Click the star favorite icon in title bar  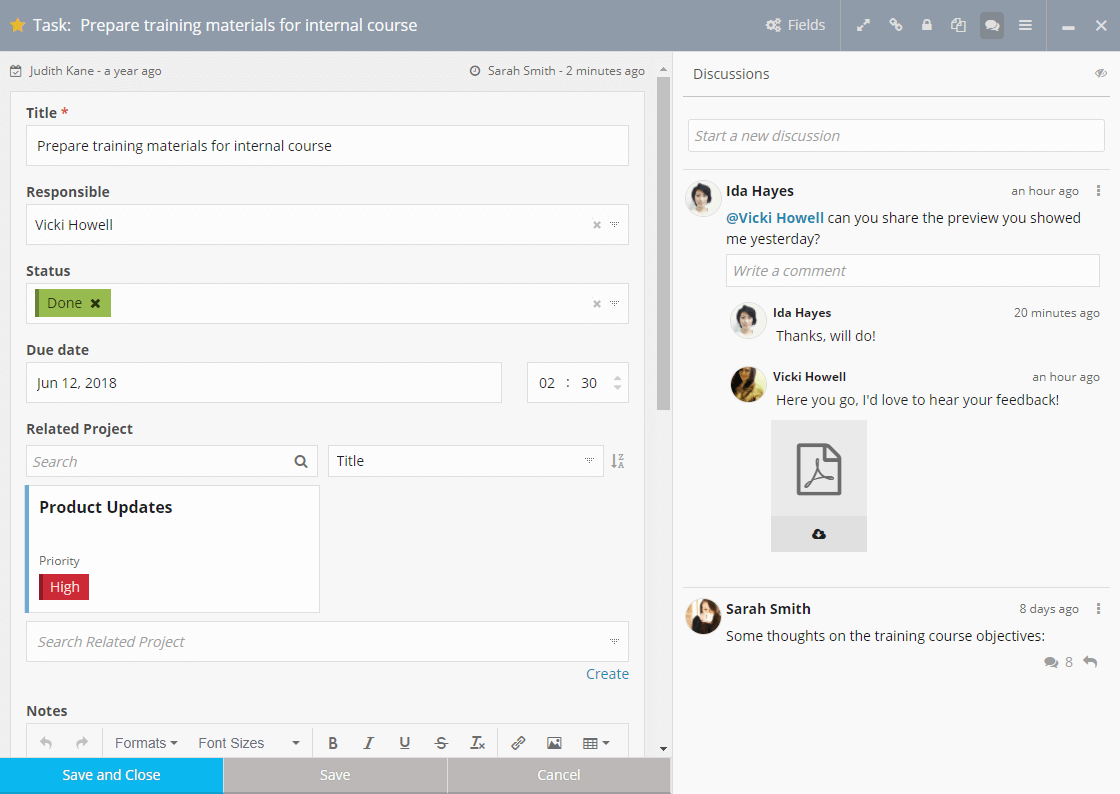pyautogui.click(x=17, y=25)
